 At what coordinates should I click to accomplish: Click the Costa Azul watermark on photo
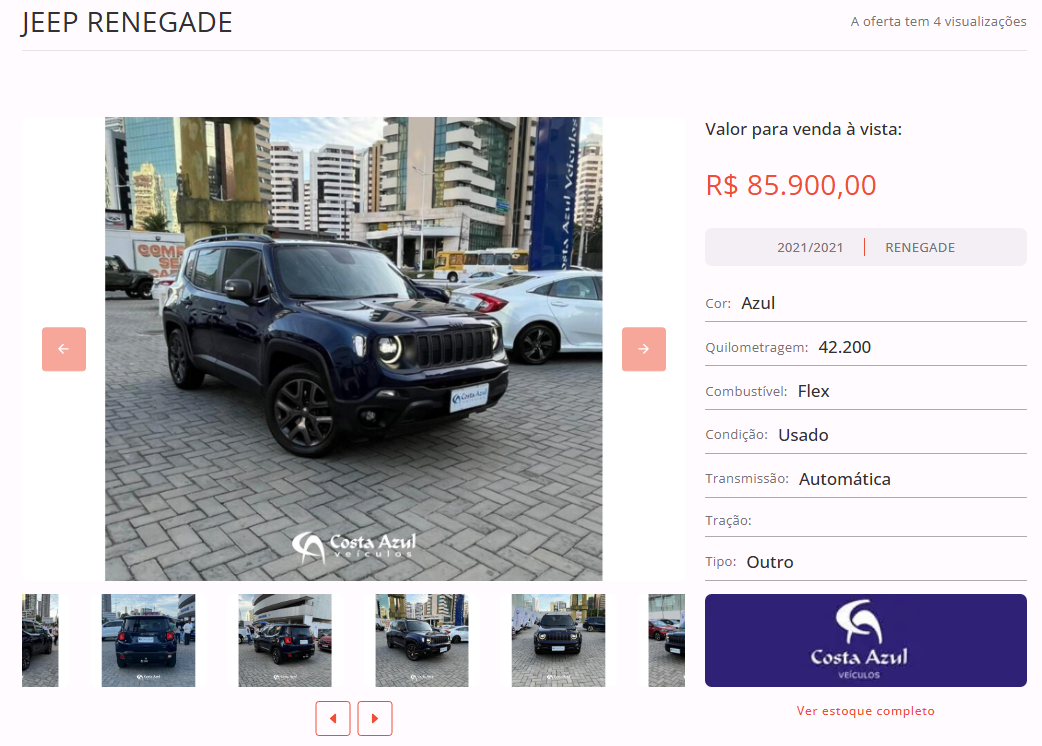click(x=354, y=547)
